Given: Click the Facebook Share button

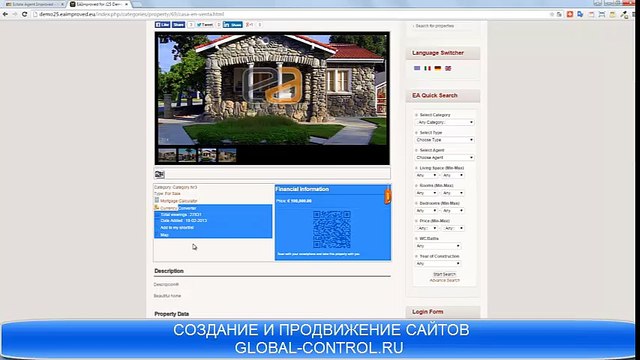Looking at the screenshot, I should 178,25.
